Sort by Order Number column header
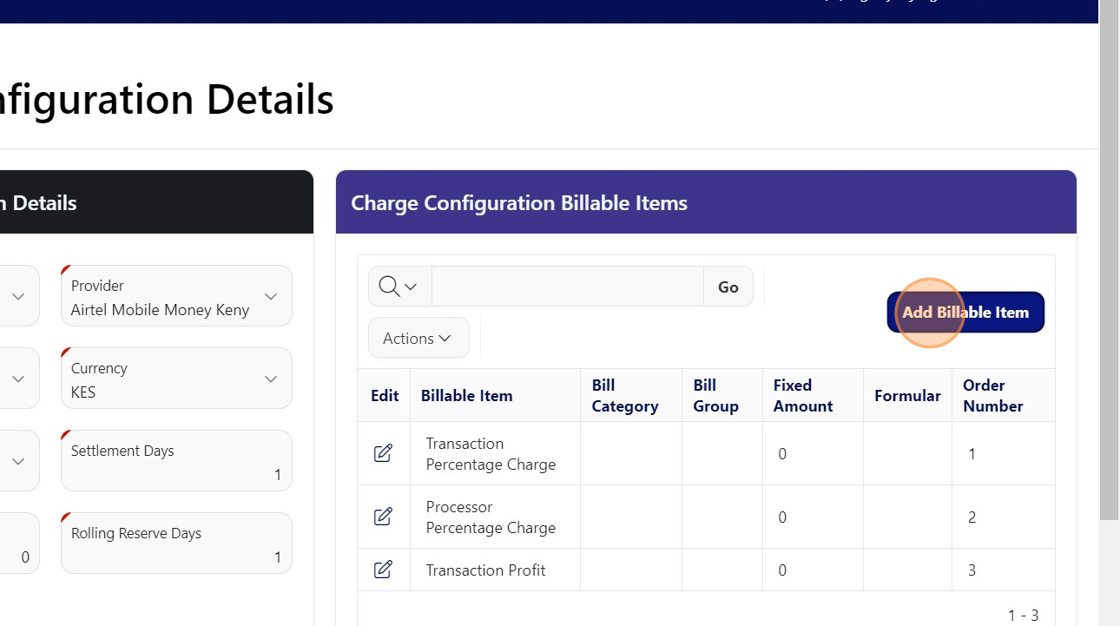The height and width of the screenshot is (626, 1120). (992, 396)
